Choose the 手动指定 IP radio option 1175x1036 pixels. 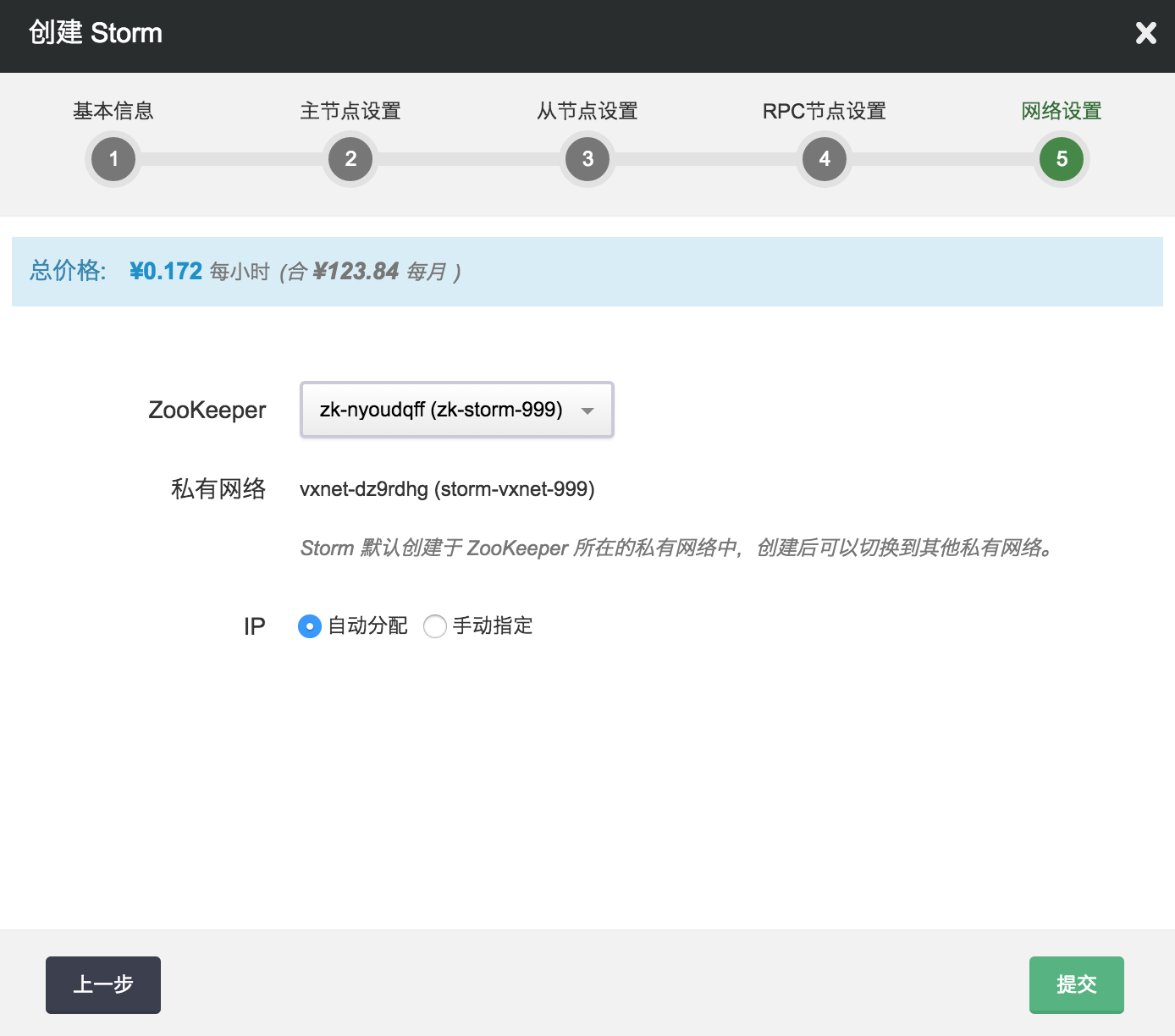point(435,626)
